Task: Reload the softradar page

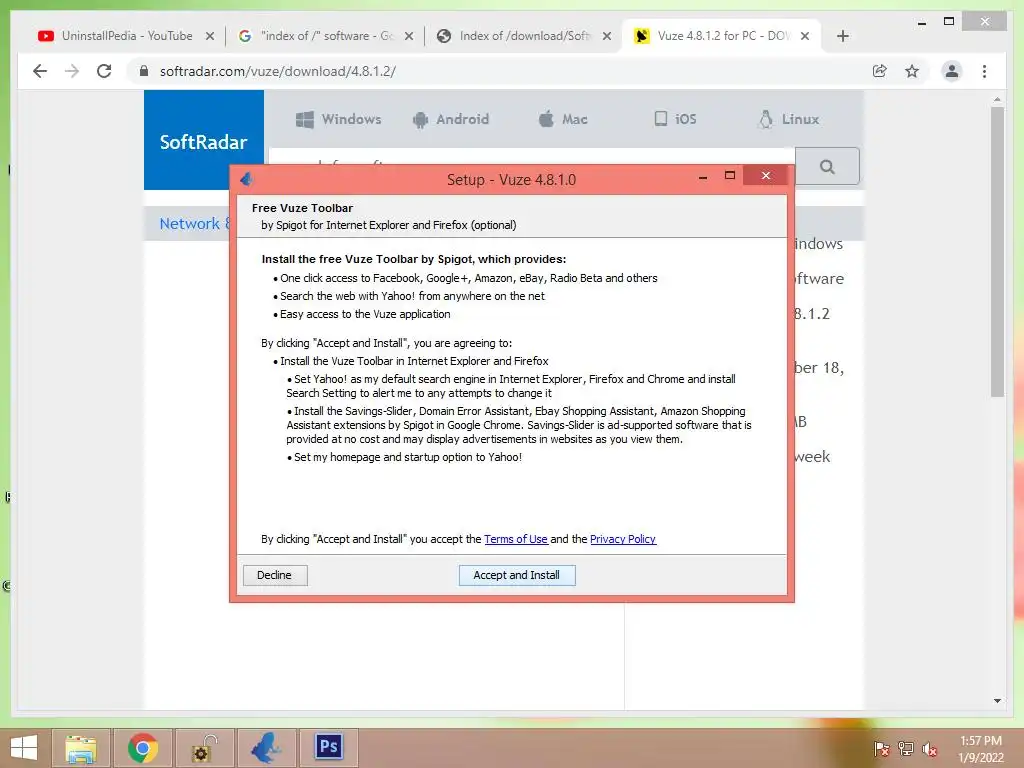Action: click(x=104, y=71)
